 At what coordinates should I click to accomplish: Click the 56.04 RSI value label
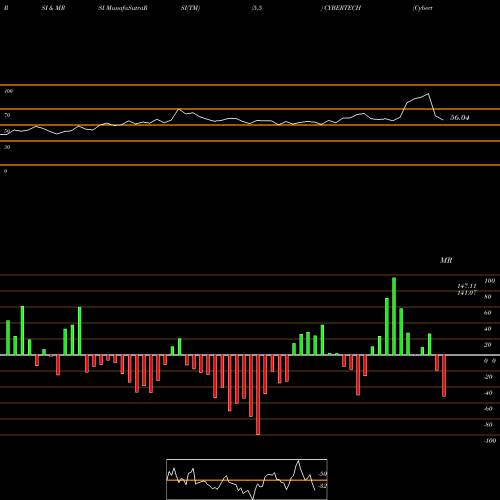pos(460,117)
